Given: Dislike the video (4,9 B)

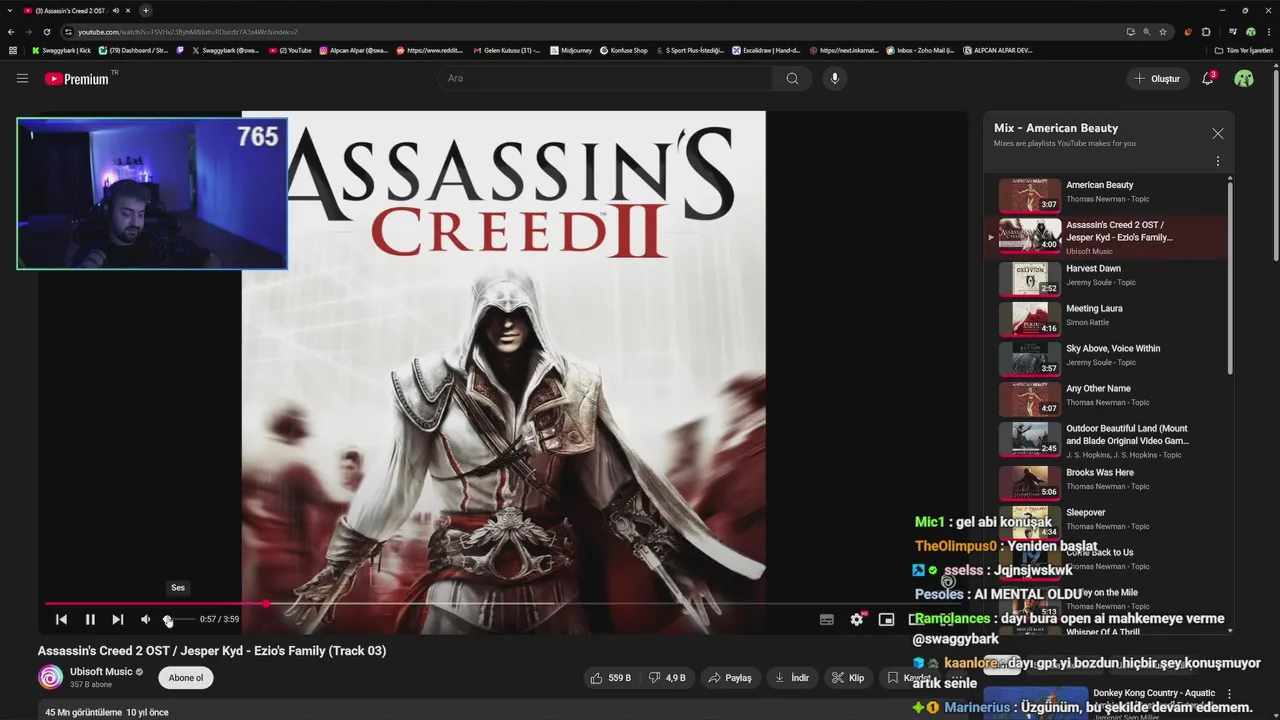Looking at the screenshot, I should coord(668,677).
